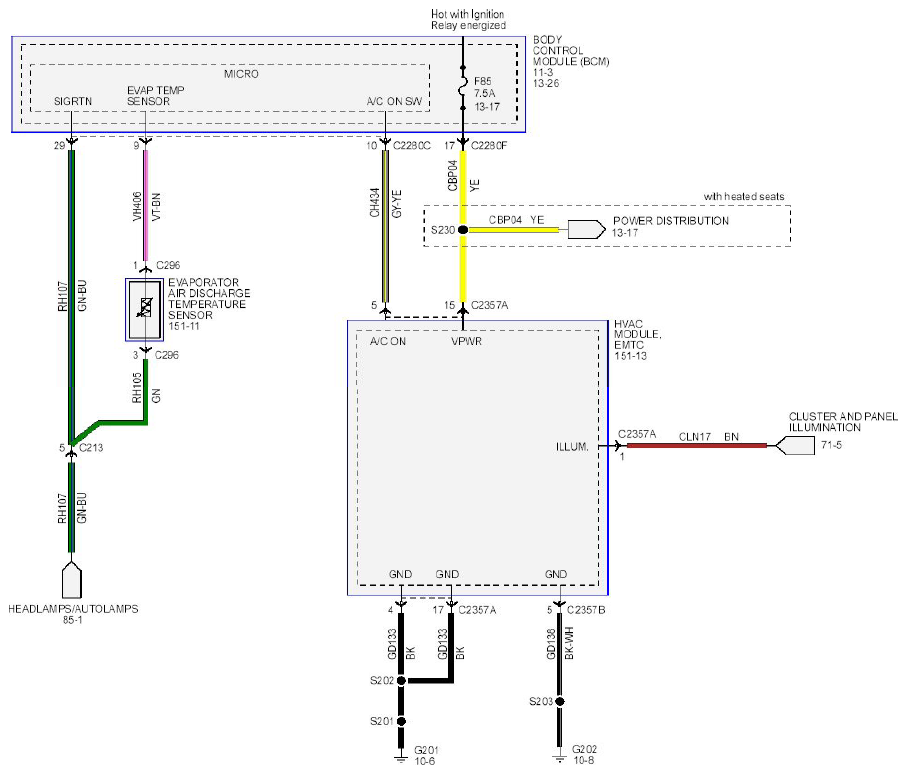Click the "C2280C" connector label

click(412, 146)
